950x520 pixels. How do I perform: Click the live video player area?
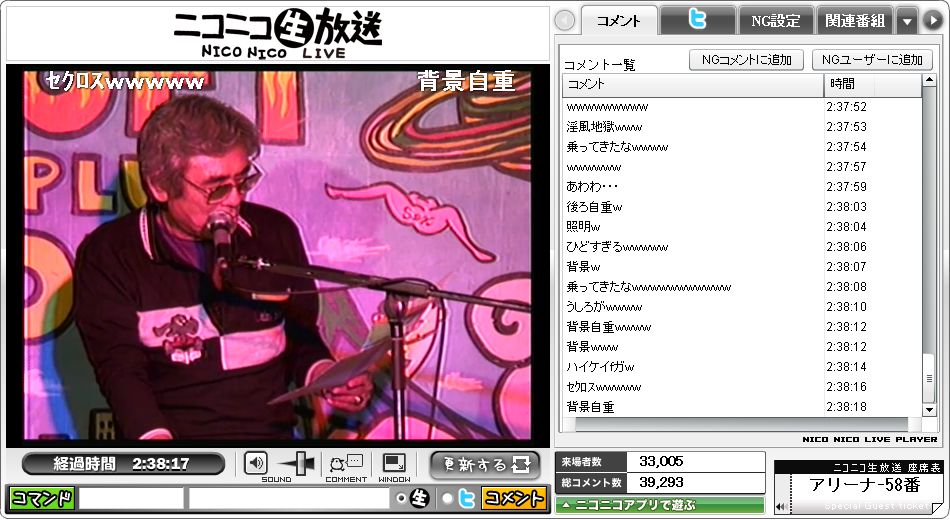point(277,255)
